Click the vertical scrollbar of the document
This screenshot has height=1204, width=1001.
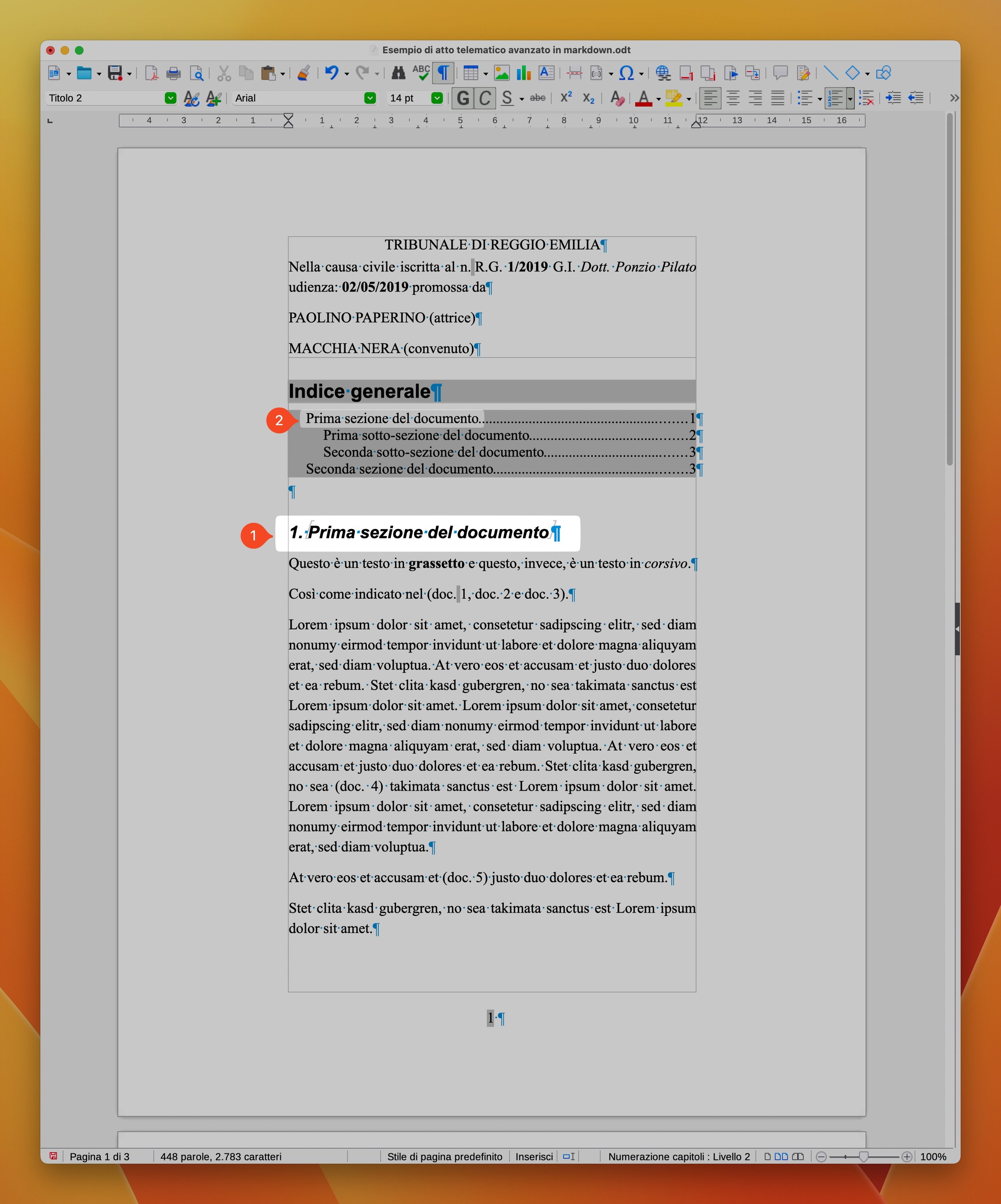coord(950,289)
